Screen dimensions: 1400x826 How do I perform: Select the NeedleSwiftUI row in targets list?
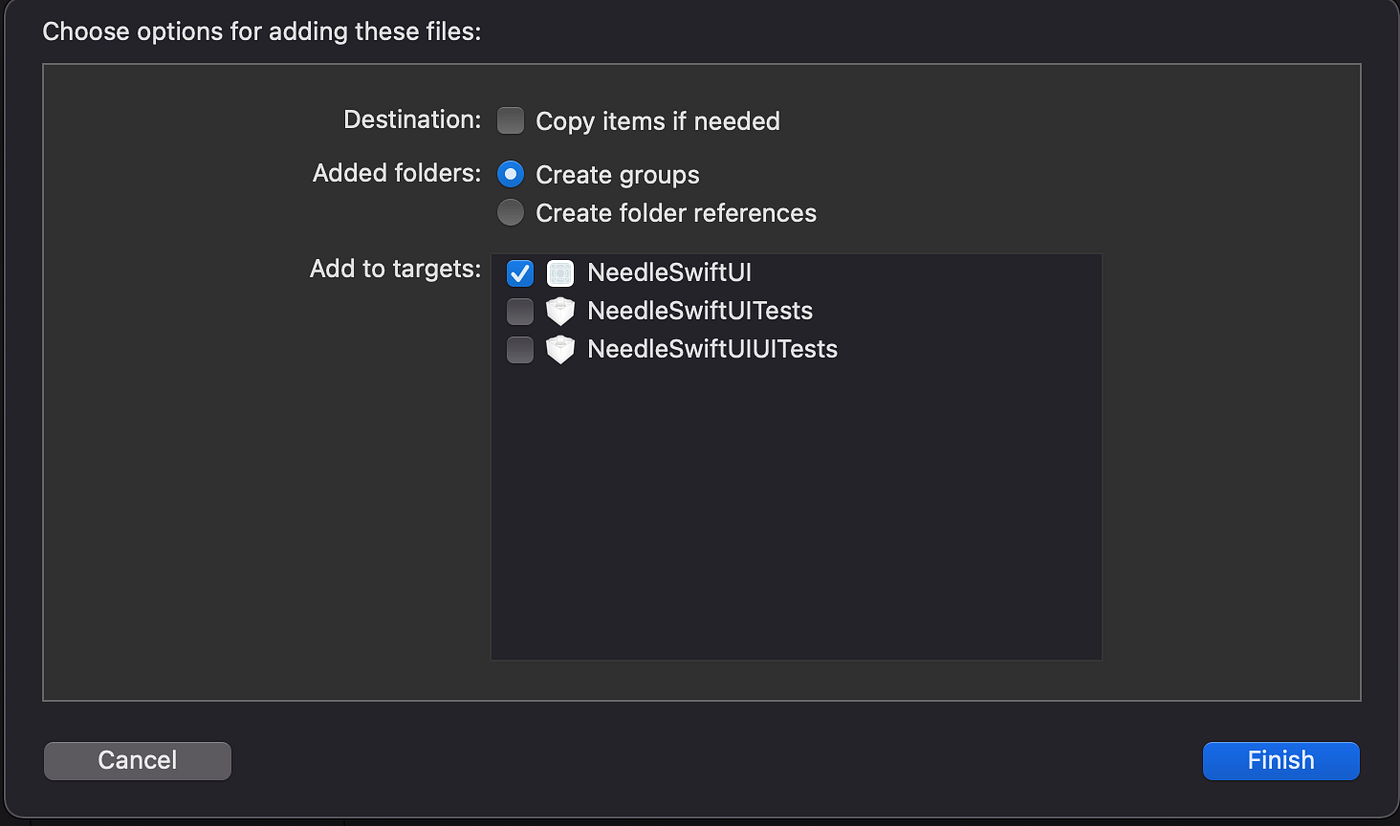click(x=669, y=273)
